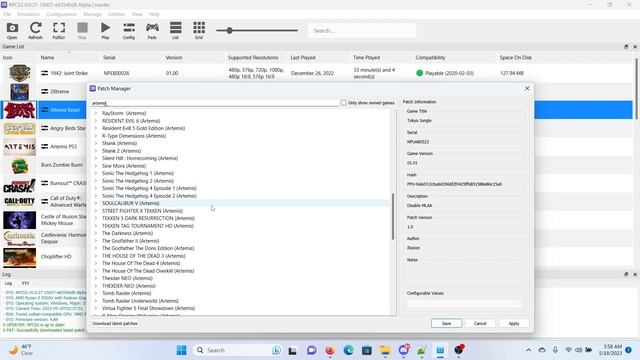Expand Sine Mora (Artemis) entry
Screen dimensions: 640x360
[96, 166]
